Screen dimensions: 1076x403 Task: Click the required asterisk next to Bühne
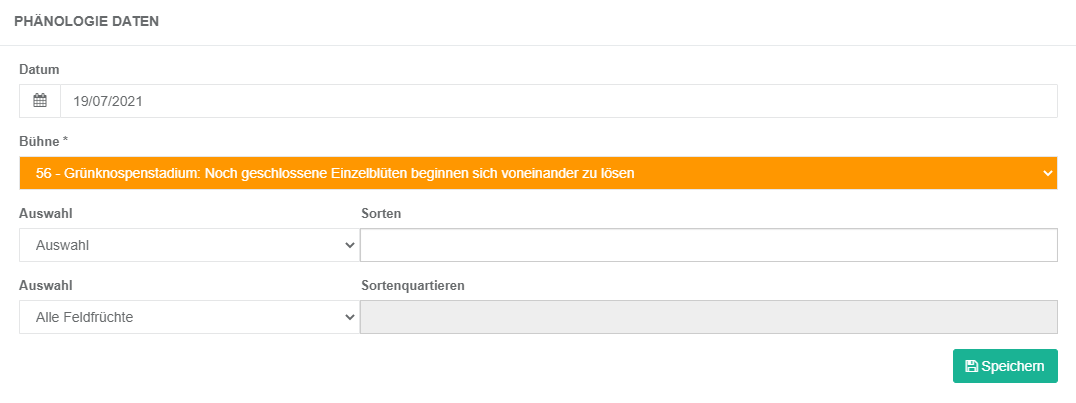coord(66,141)
